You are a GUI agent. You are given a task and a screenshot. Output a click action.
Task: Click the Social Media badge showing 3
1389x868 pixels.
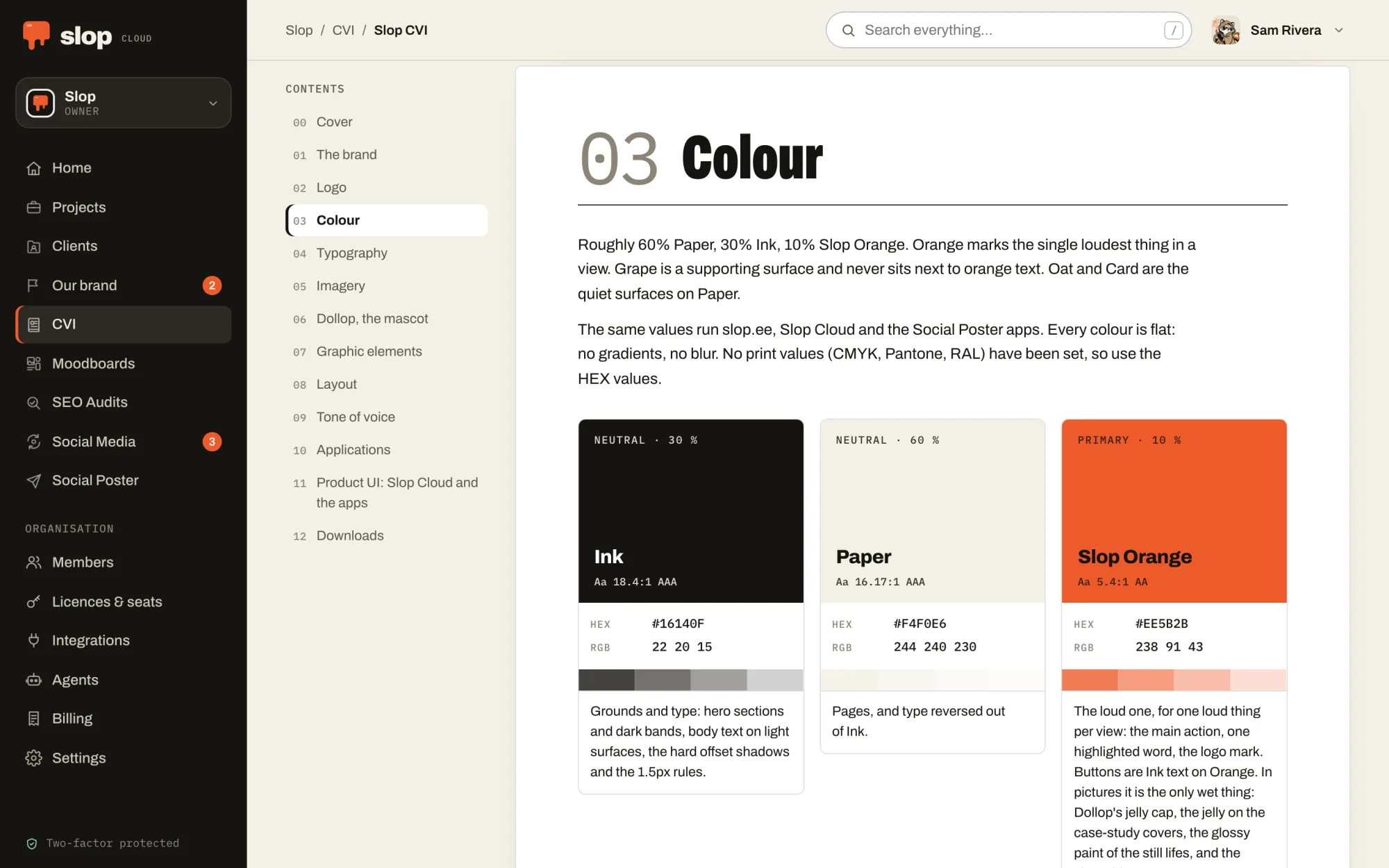[x=212, y=442]
